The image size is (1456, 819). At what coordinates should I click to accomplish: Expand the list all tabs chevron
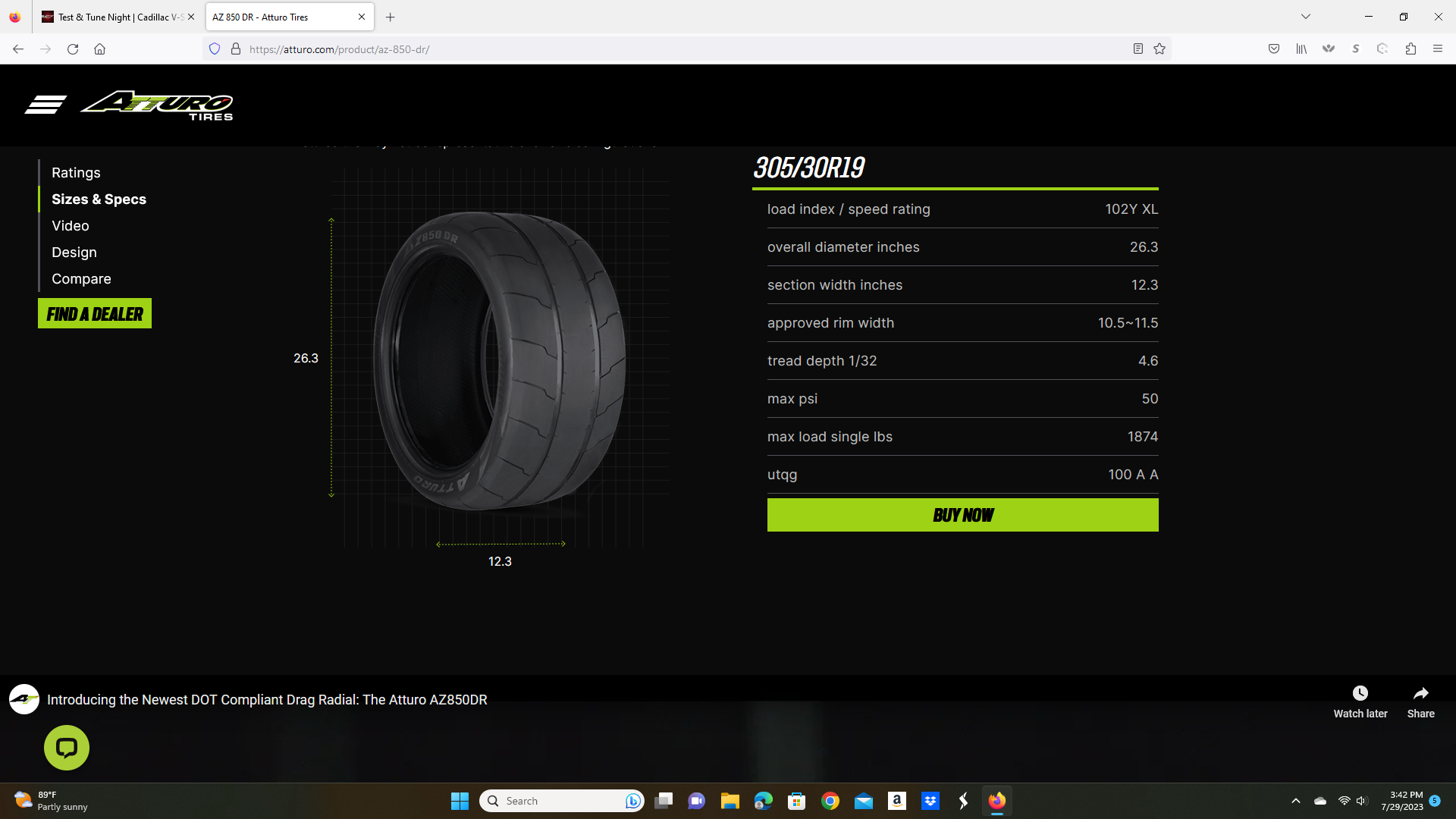coord(1306,17)
